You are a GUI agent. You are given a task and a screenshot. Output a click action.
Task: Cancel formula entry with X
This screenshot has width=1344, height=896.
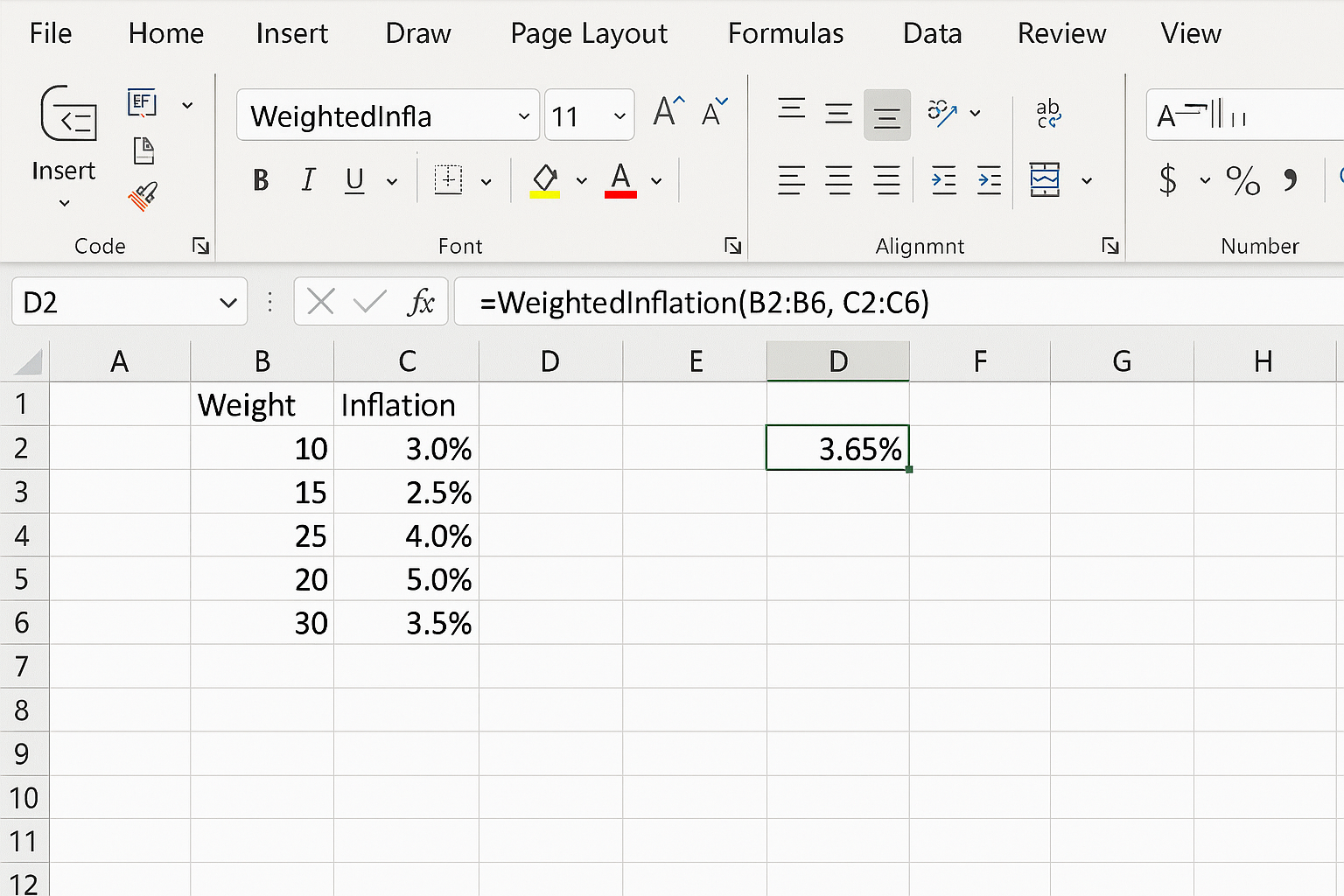tap(321, 302)
